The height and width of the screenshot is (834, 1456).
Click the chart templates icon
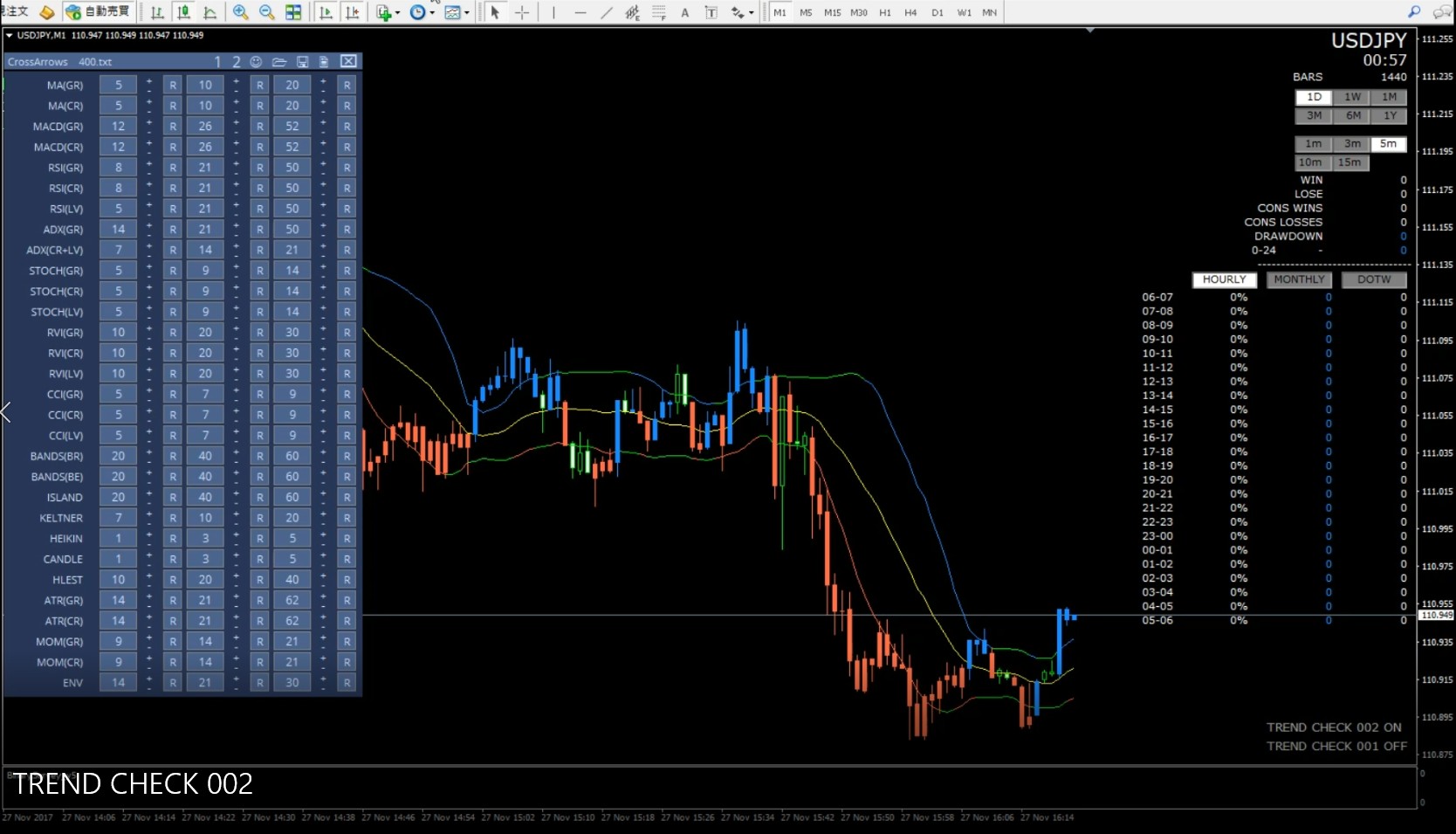point(452,12)
